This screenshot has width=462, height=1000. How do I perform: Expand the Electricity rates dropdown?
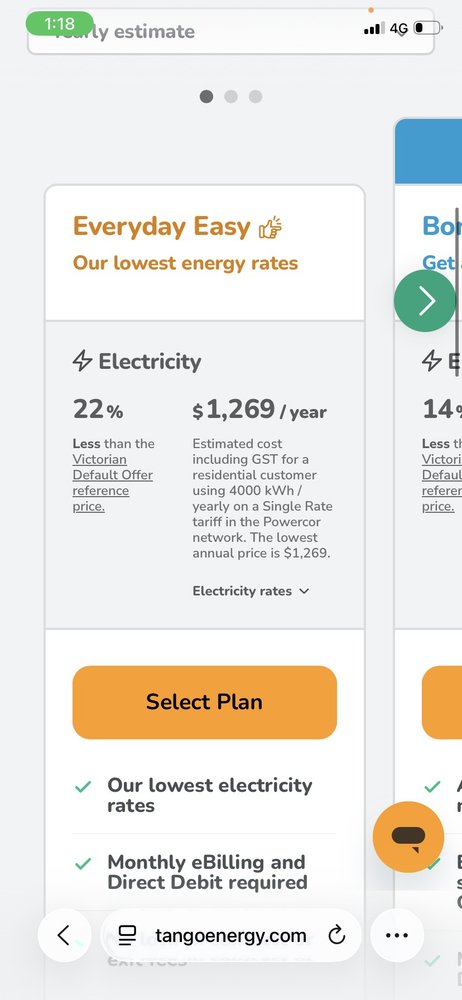[251, 591]
